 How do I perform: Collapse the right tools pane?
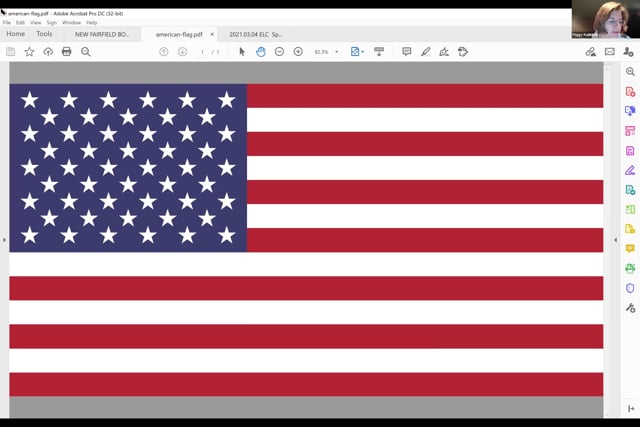tap(631, 409)
